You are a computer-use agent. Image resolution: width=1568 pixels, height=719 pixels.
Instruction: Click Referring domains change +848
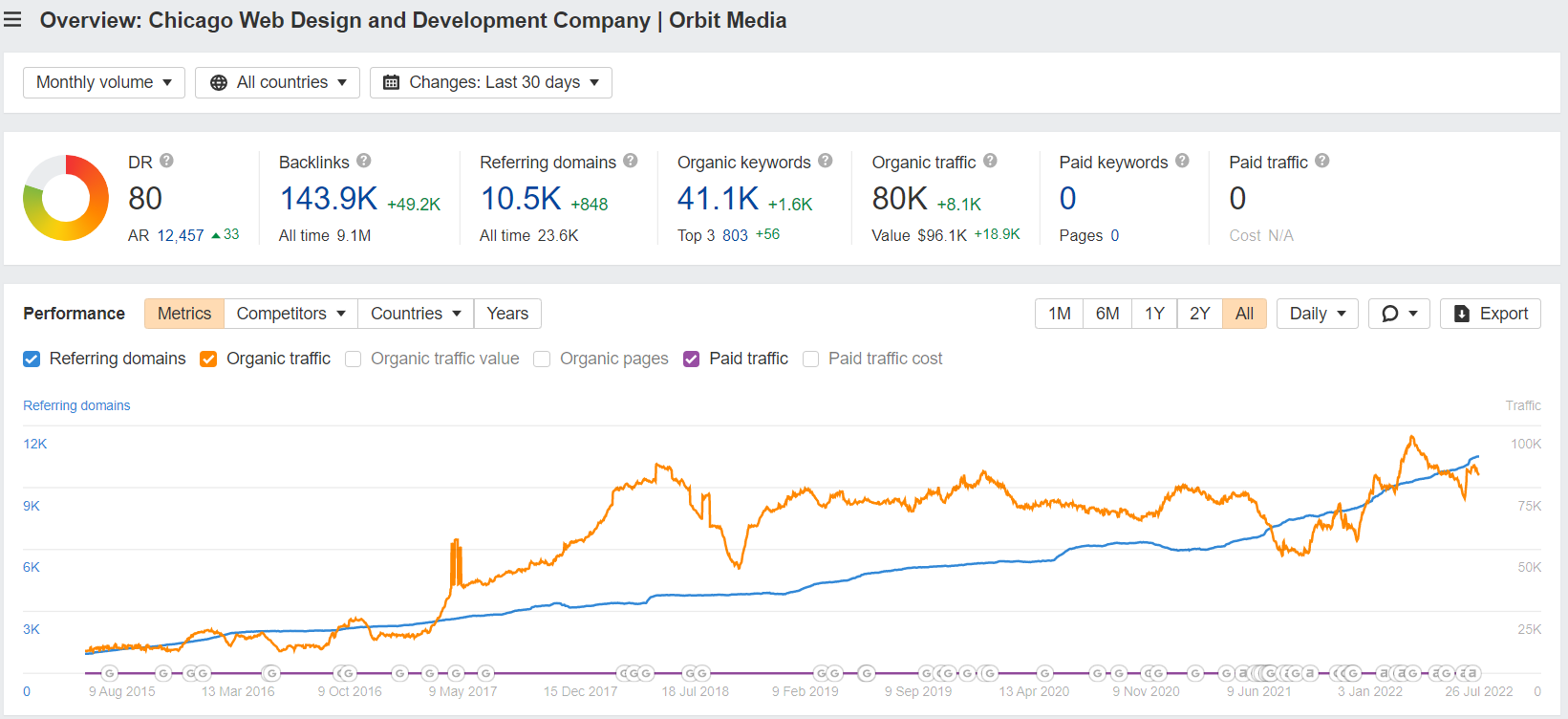pos(590,205)
